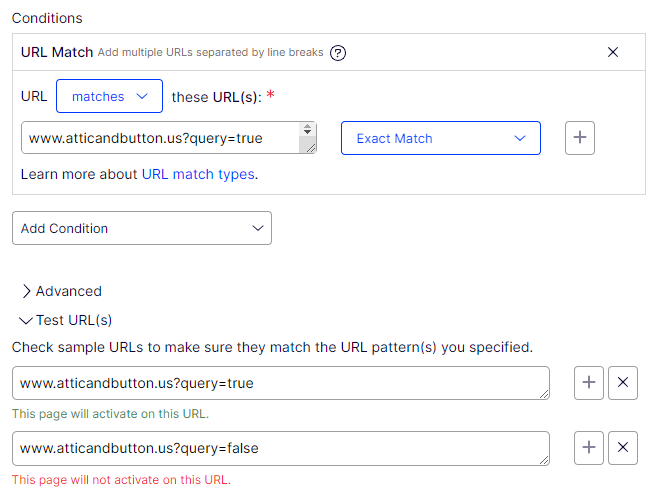Add a test URL after the query=true row

click(589, 383)
